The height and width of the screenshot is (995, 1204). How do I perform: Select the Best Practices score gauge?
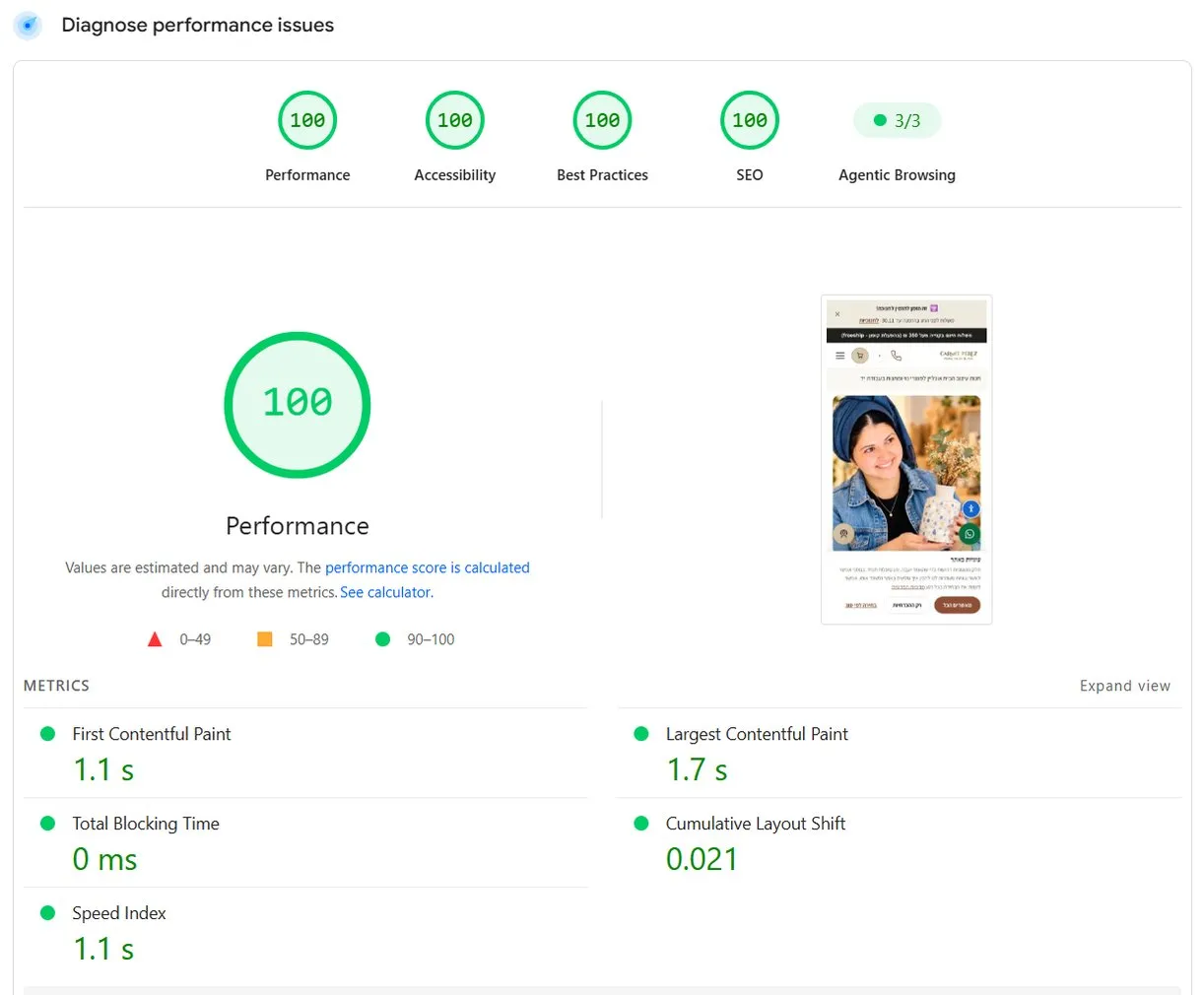pyautogui.click(x=602, y=120)
